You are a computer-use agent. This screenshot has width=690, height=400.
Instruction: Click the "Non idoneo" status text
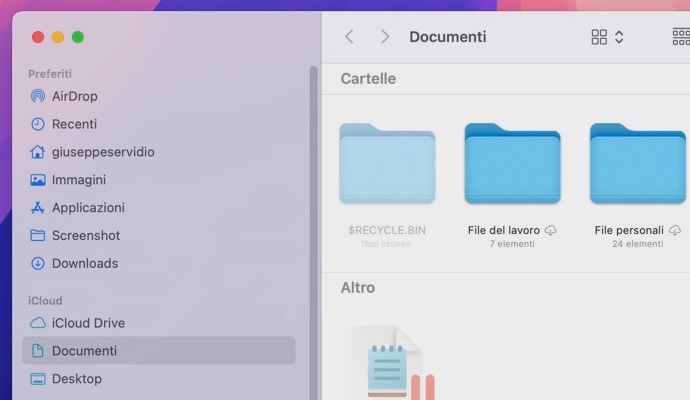[x=386, y=244]
